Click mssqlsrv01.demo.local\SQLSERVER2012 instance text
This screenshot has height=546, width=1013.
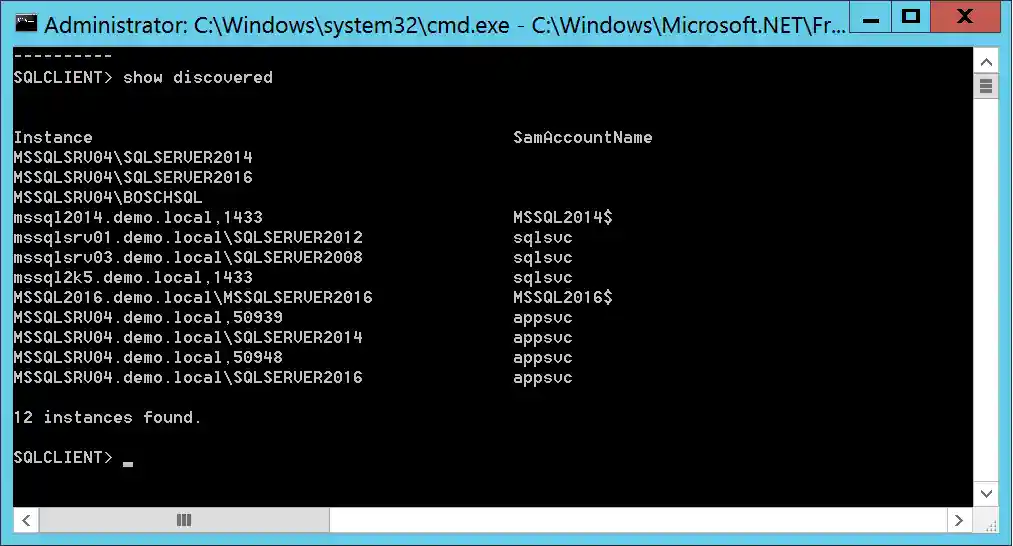click(188, 238)
